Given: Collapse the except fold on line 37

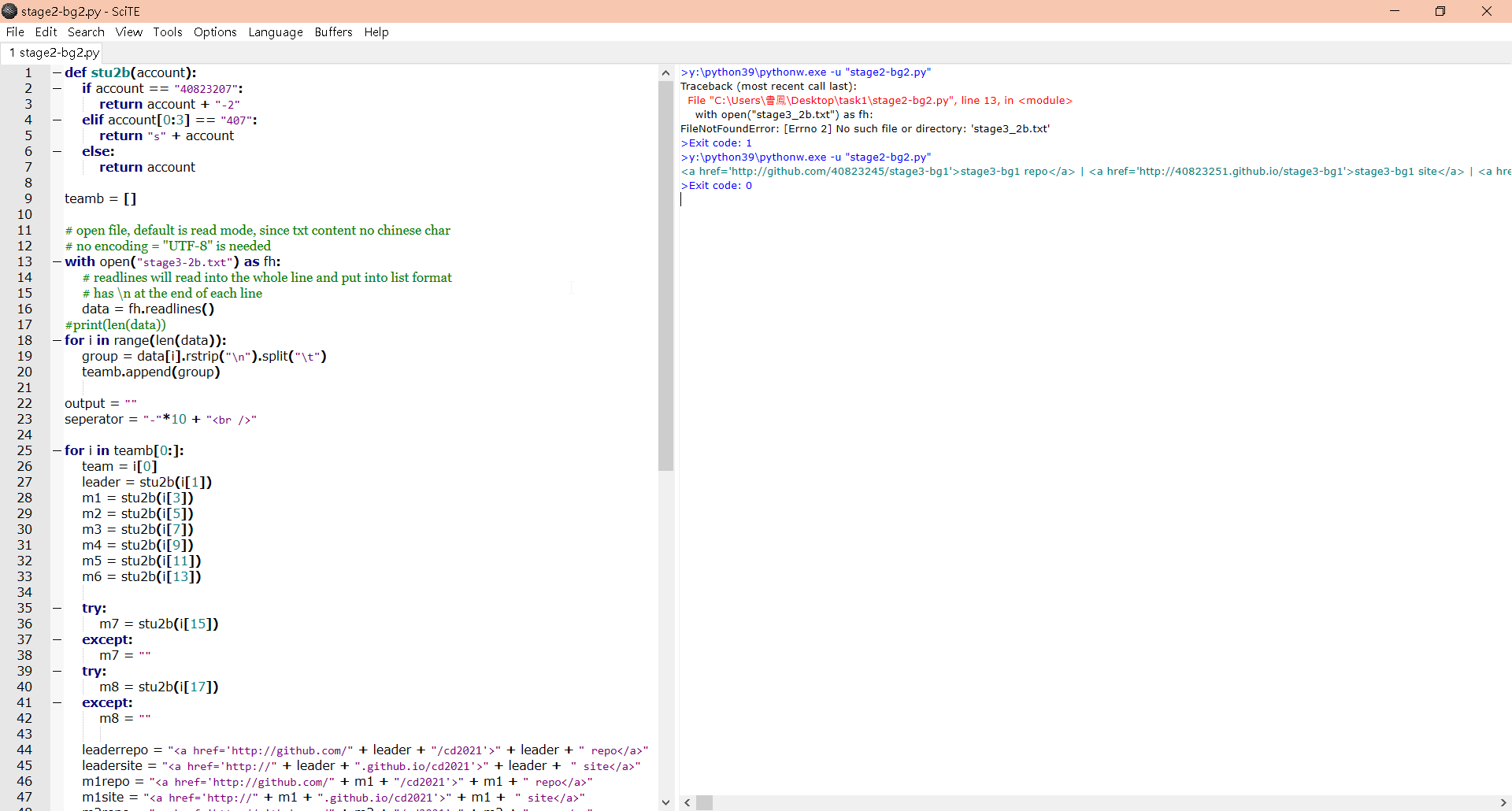Looking at the screenshot, I should (57, 639).
